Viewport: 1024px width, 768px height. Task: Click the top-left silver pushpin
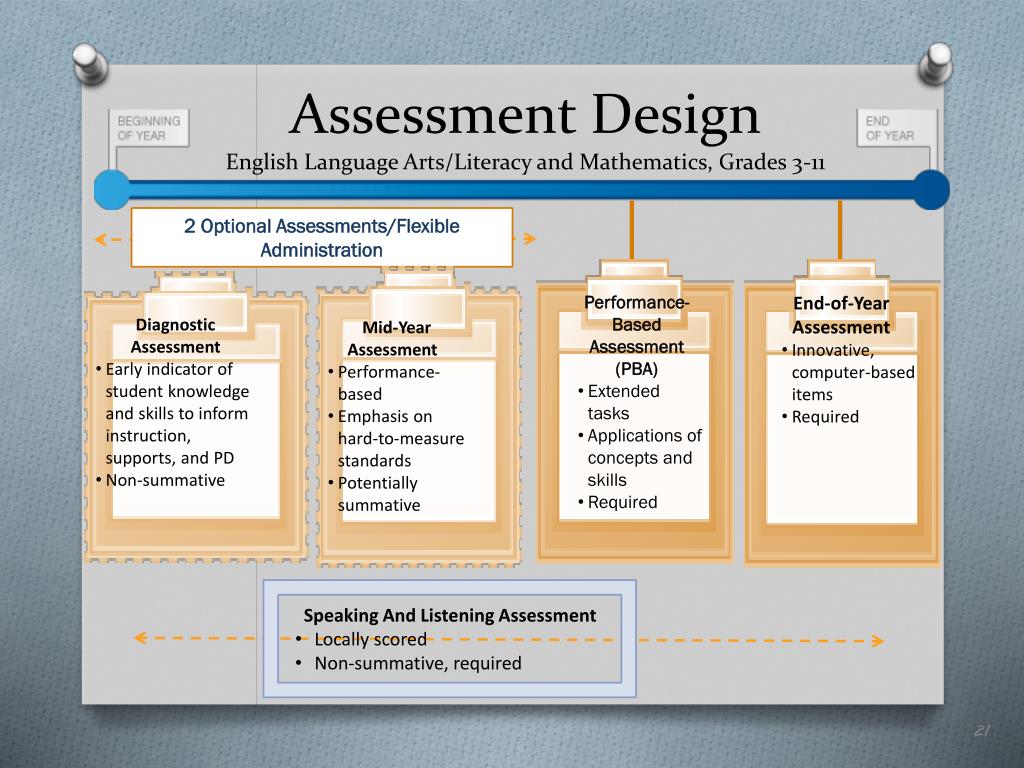[90, 63]
